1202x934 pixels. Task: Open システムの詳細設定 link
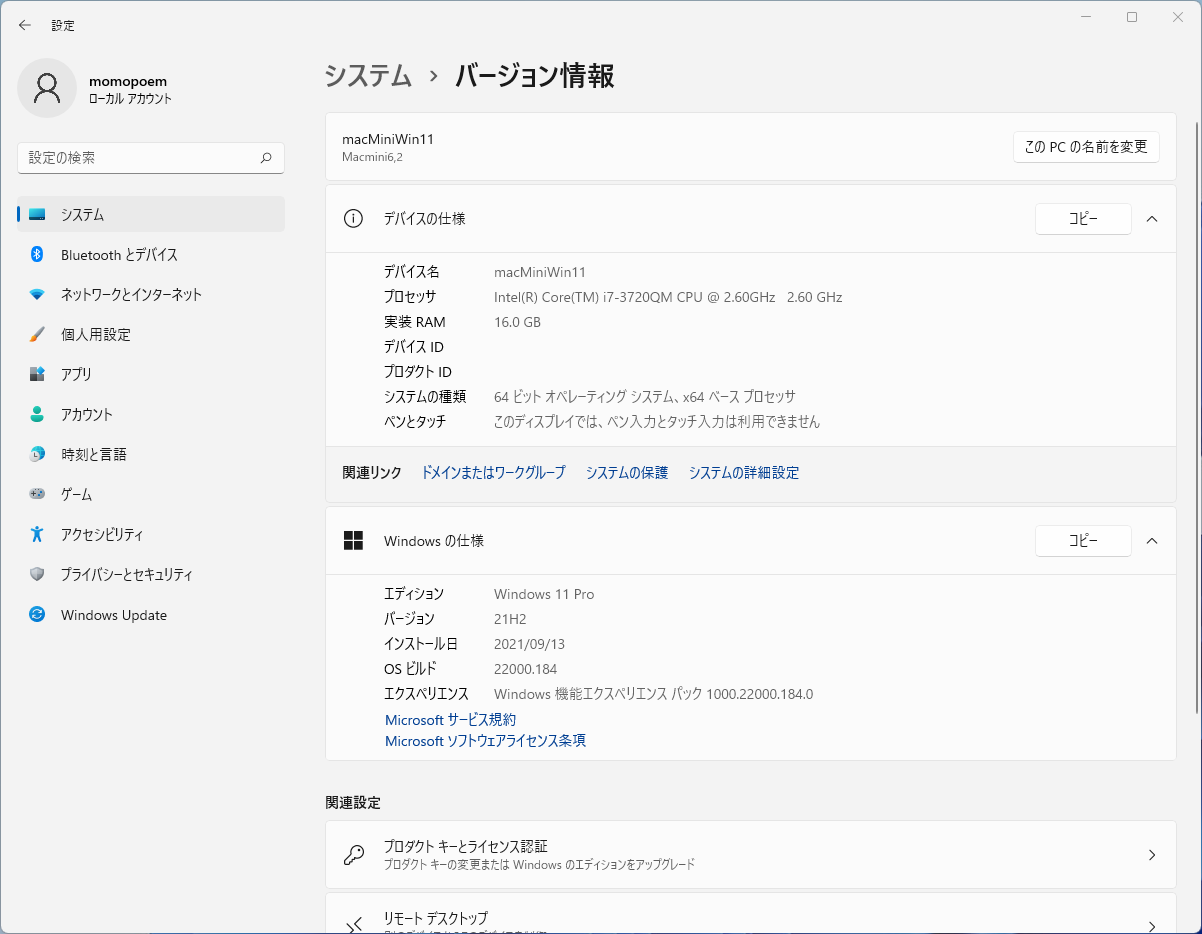(743, 473)
